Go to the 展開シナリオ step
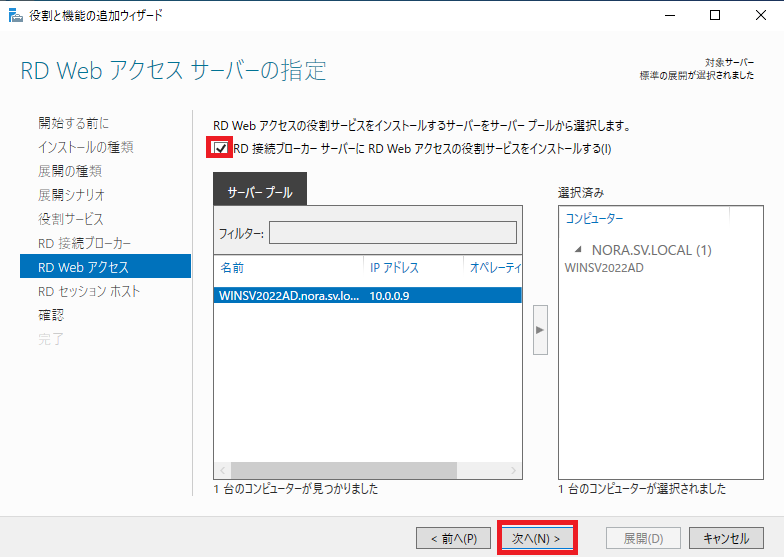The width and height of the screenshot is (784, 557). [x=72, y=195]
